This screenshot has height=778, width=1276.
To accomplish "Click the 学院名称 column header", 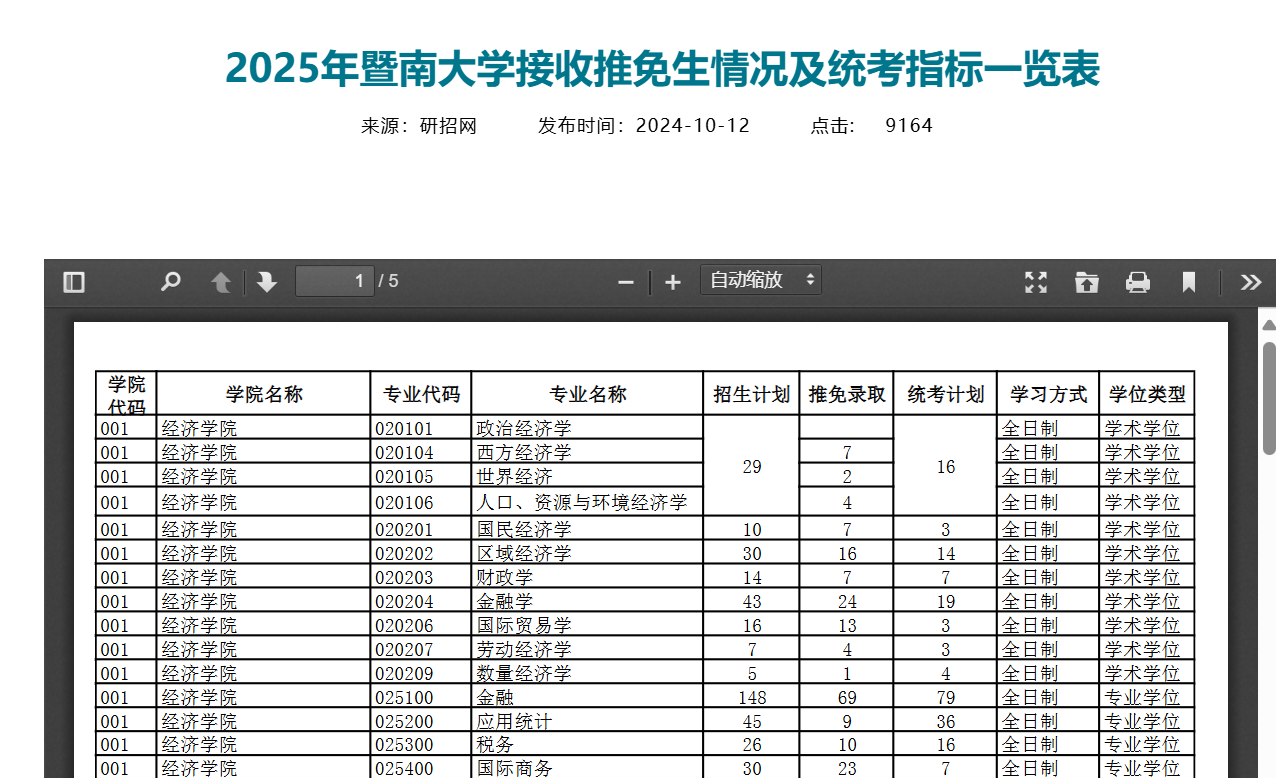I will coord(264,394).
